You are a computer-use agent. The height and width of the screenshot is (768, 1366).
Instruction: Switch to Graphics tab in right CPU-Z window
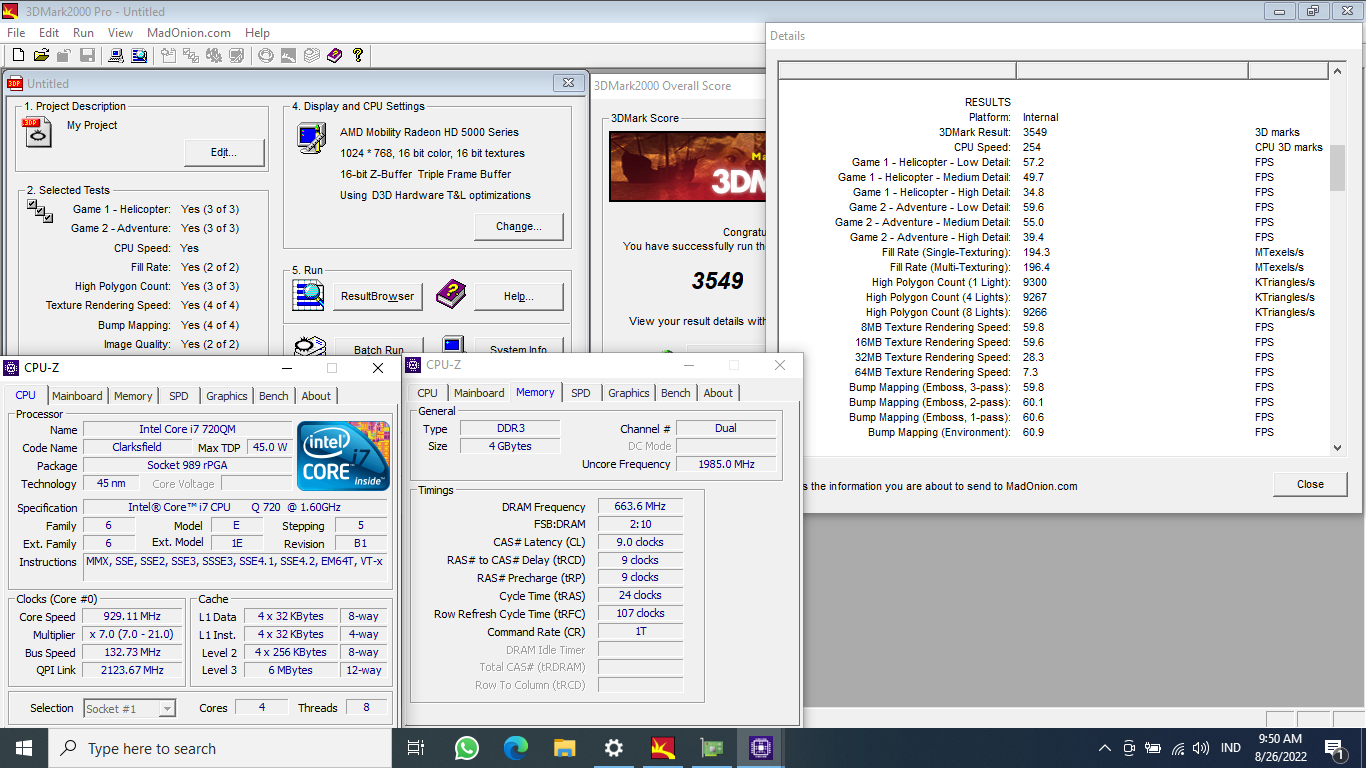coord(629,393)
